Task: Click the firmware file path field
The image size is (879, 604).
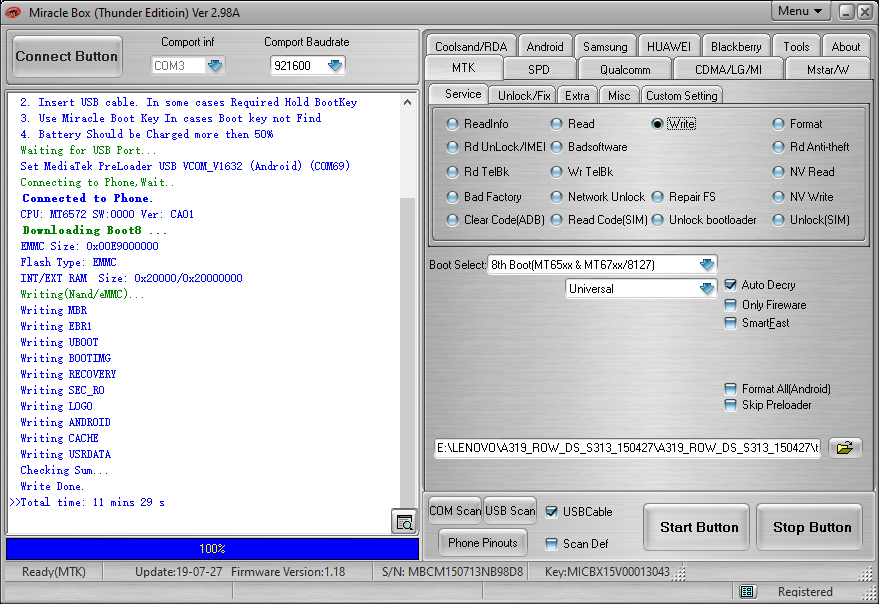Action: (627, 448)
